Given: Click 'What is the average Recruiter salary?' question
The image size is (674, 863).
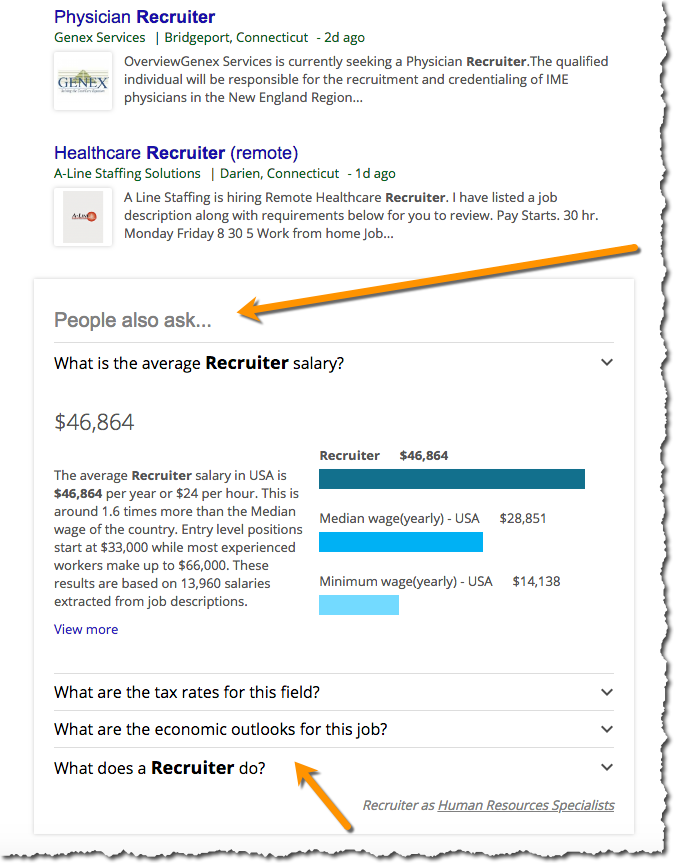Looking at the screenshot, I should (199, 363).
